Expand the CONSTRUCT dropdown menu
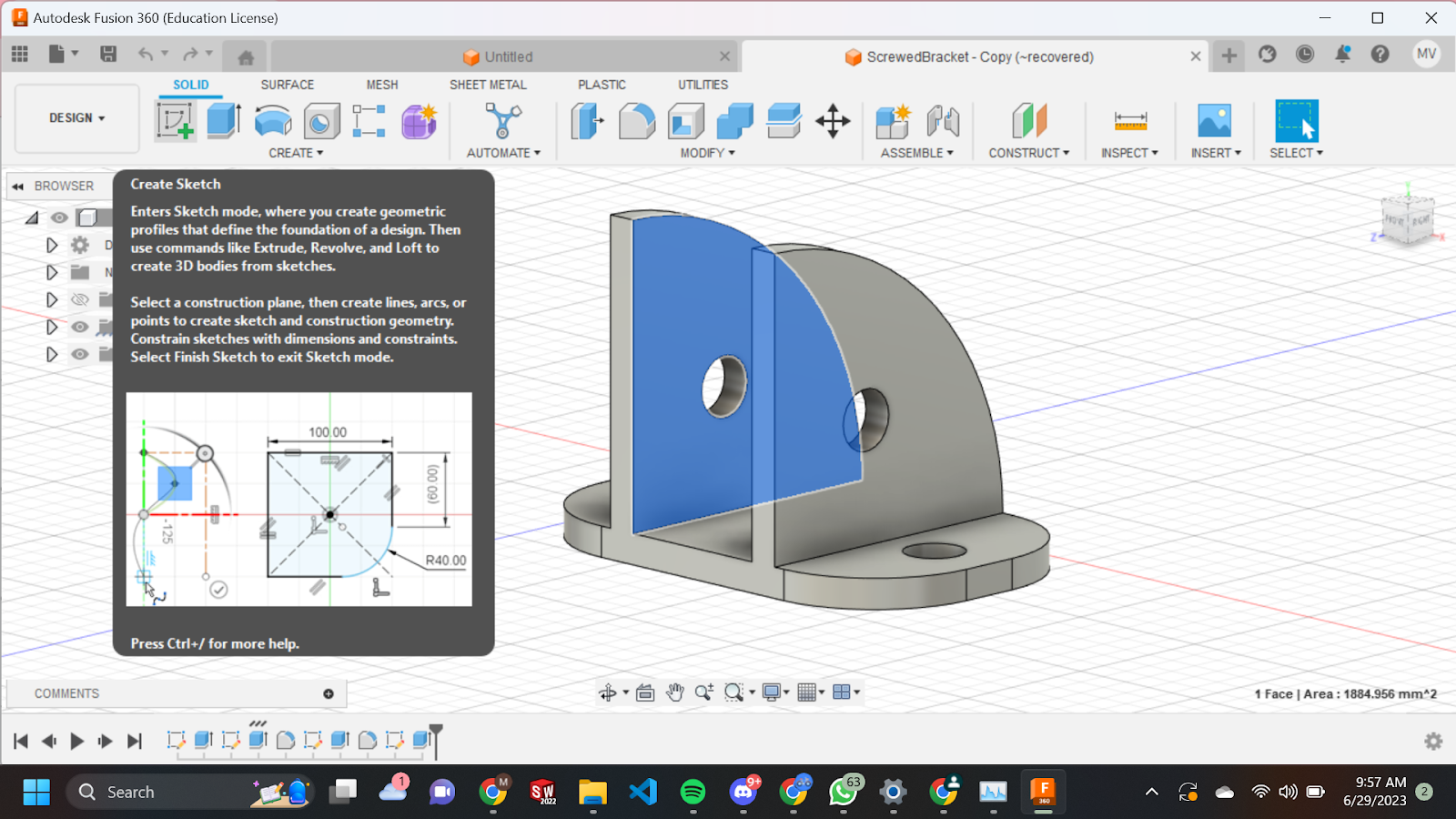Viewport: 1456px width, 819px height. [x=1029, y=153]
